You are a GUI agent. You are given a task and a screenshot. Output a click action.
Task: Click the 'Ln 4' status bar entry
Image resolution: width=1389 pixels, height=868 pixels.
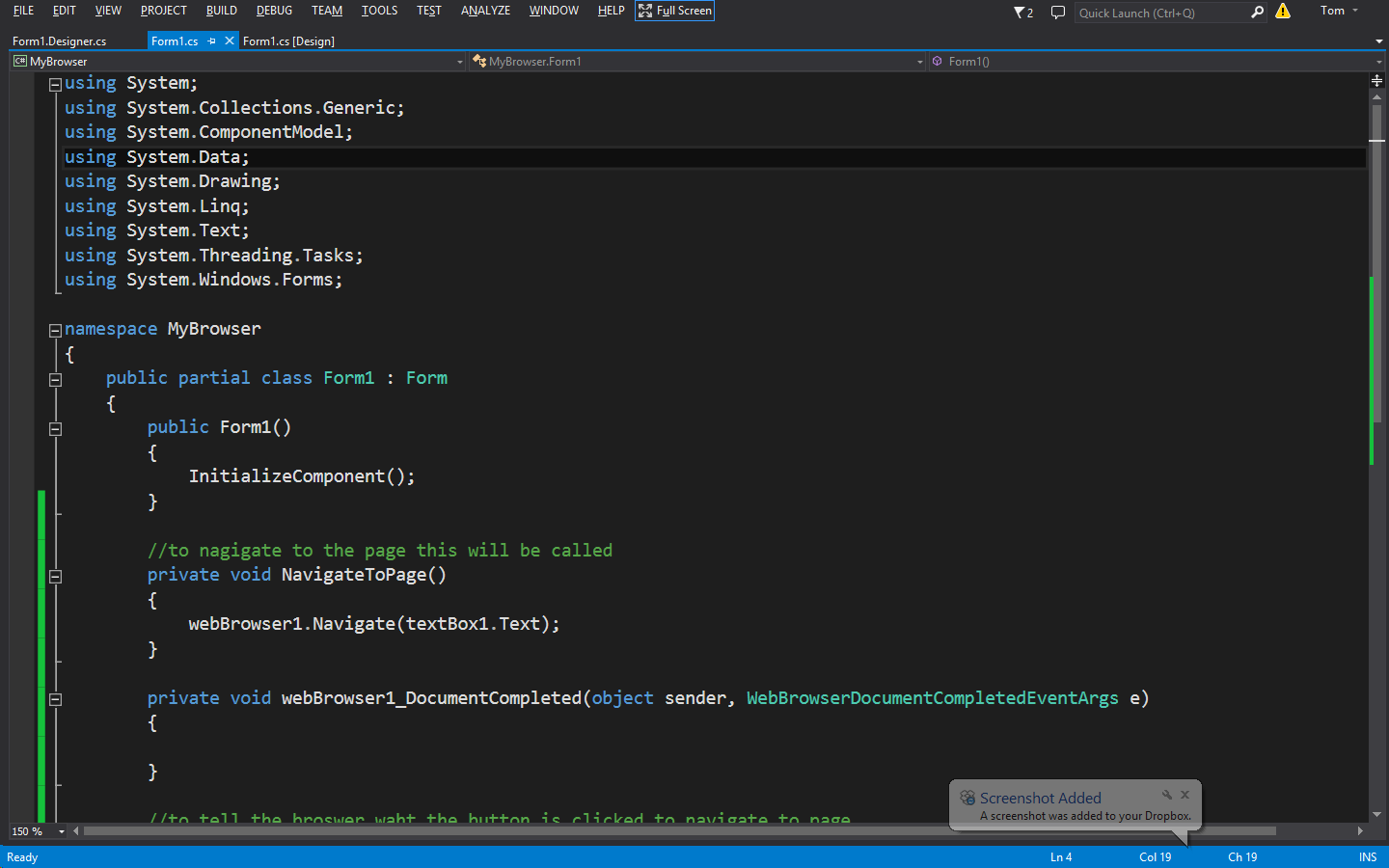pos(1061,857)
